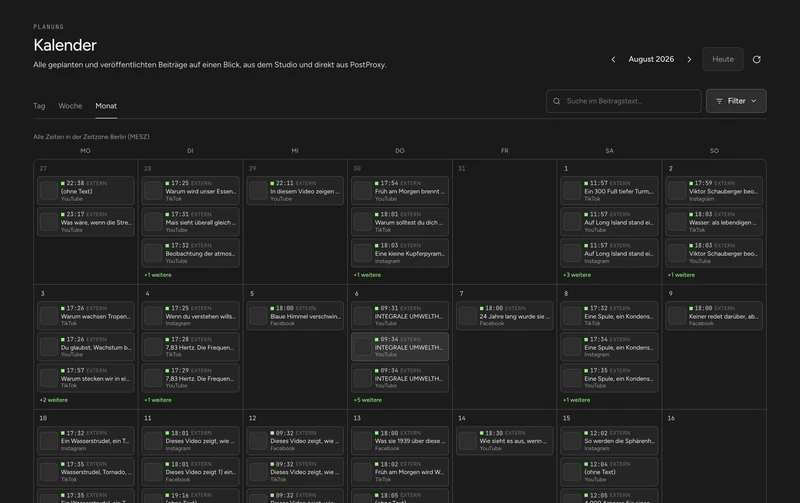The height and width of the screenshot is (503, 800).
Task: Open 17:54 Früh am Morgen brennt post
Action: coord(400,191)
